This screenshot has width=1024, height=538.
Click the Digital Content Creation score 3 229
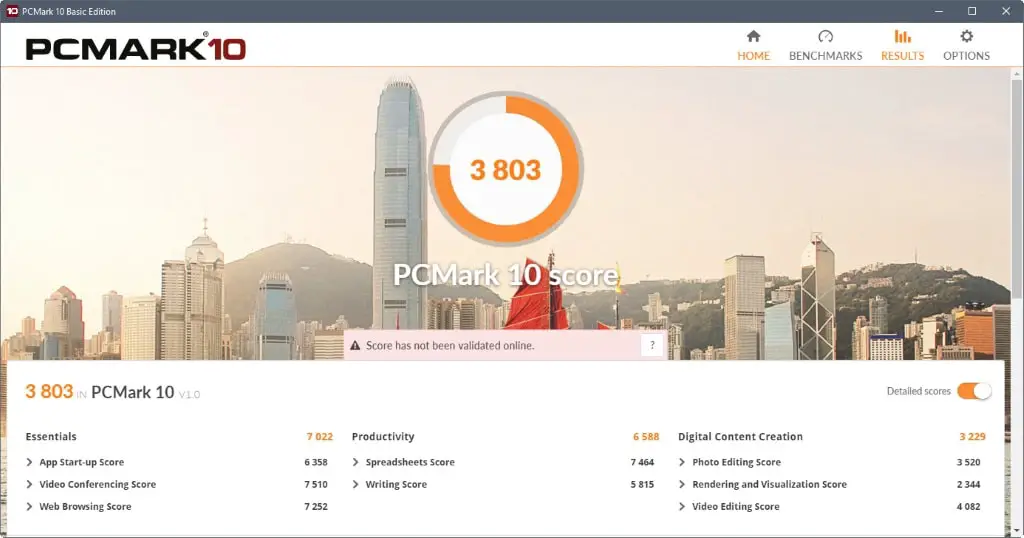click(x=972, y=437)
